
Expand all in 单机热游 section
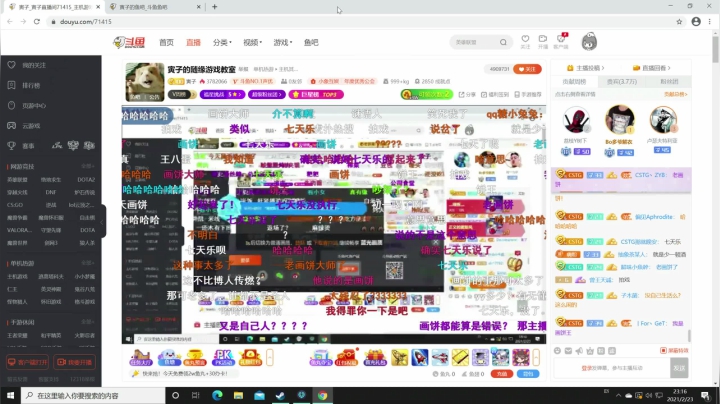pyautogui.click(x=87, y=263)
